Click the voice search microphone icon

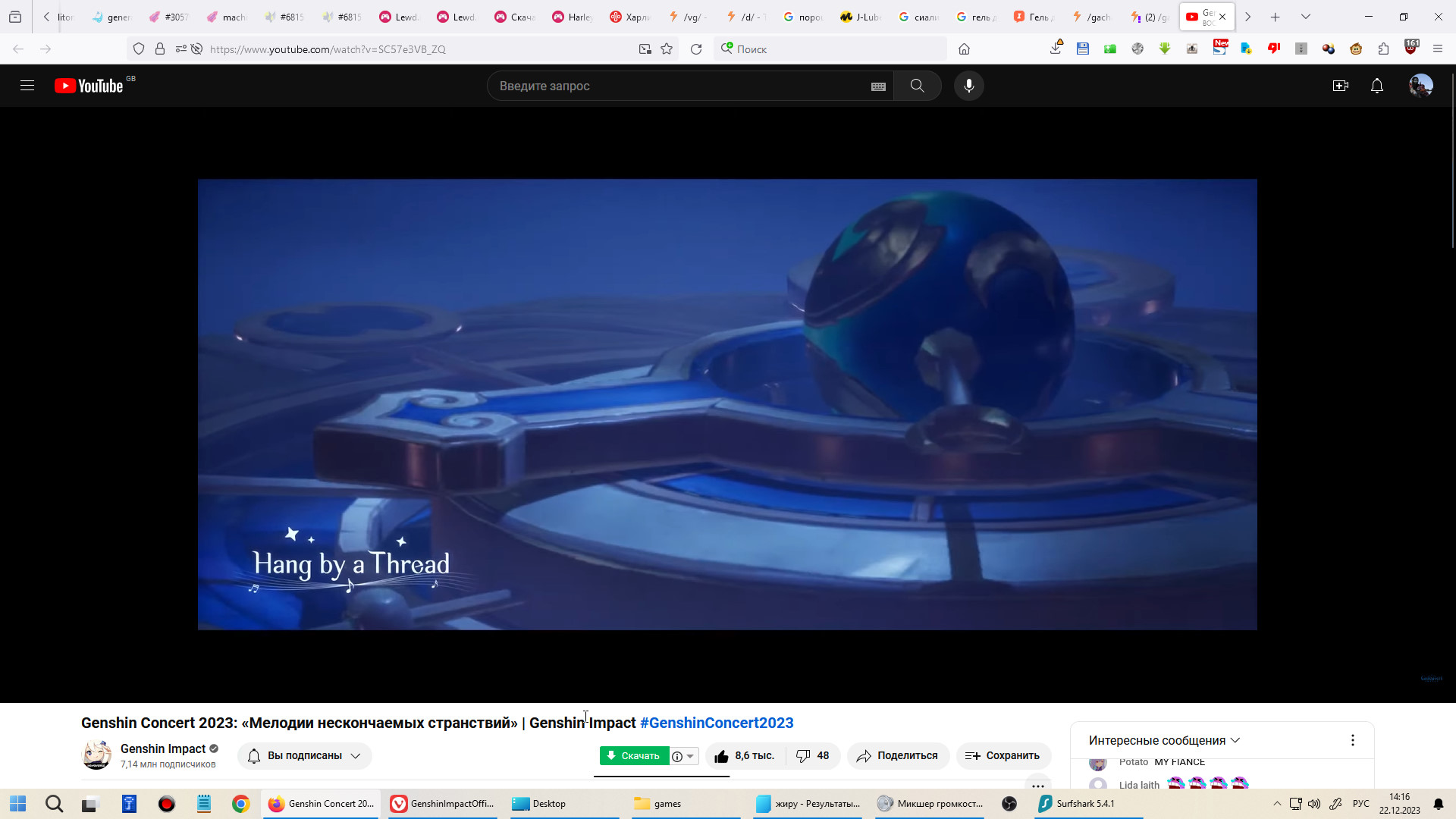click(x=968, y=86)
